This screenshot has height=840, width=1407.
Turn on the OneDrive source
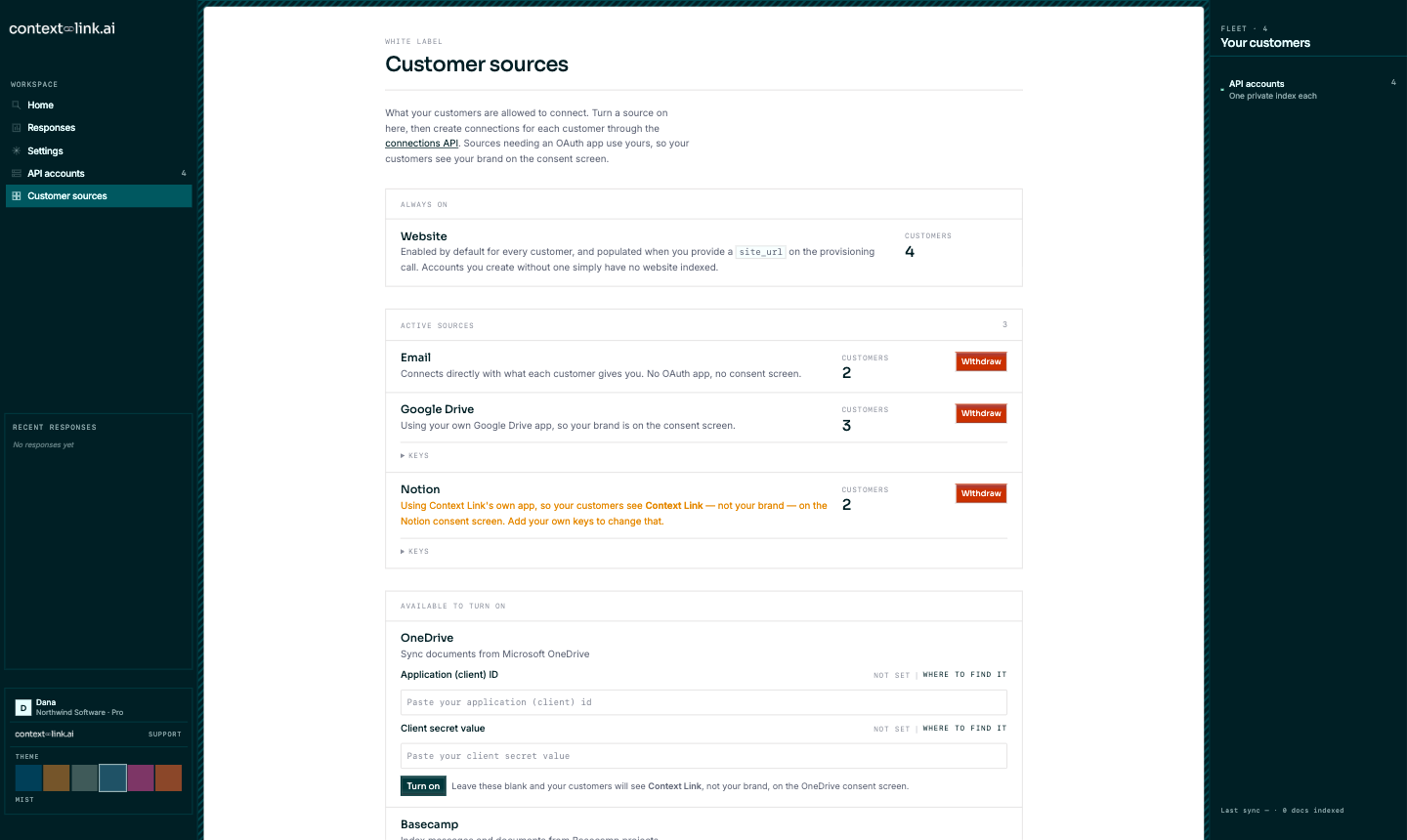click(x=423, y=786)
